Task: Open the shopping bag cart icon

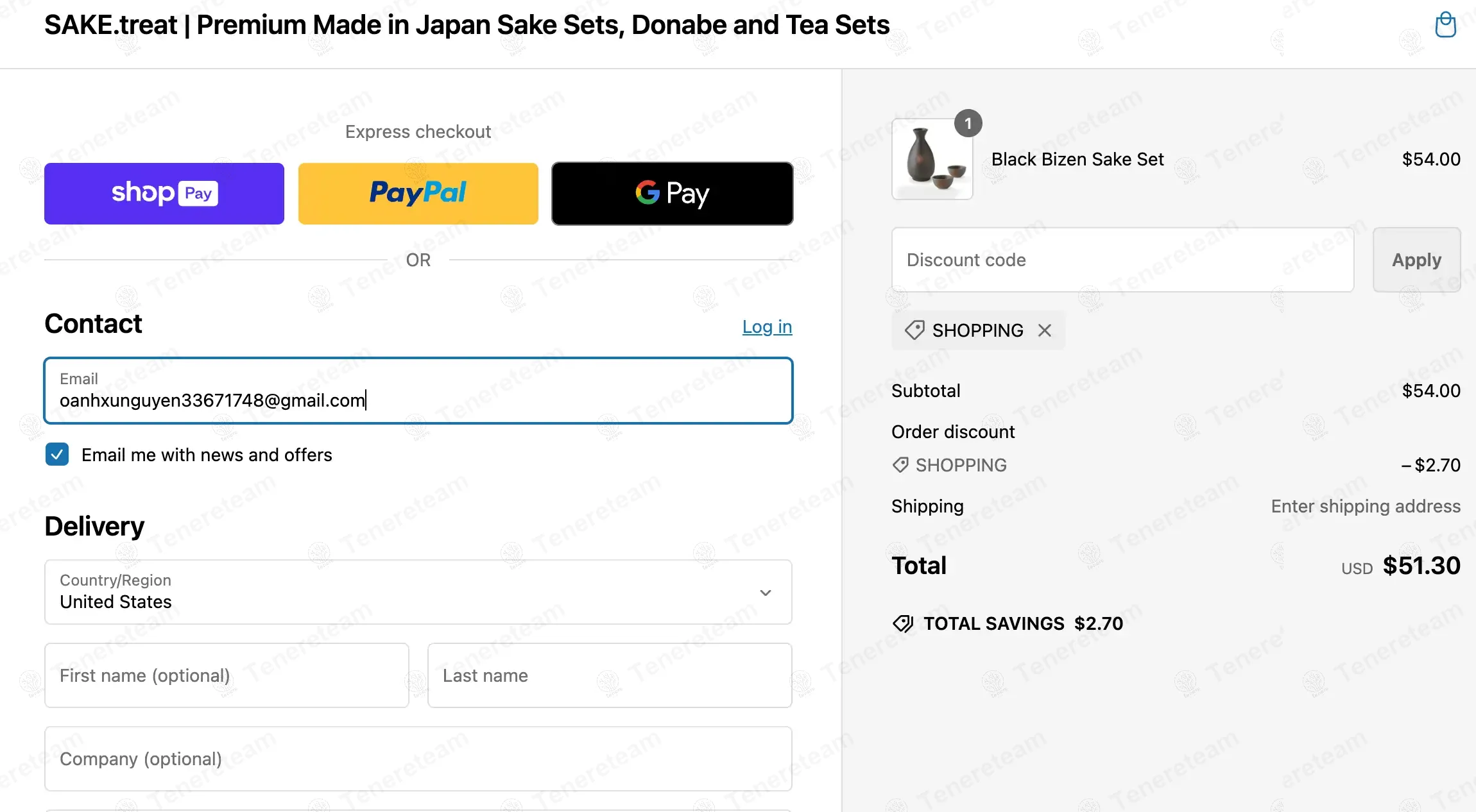Action: click(x=1445, y=25)
